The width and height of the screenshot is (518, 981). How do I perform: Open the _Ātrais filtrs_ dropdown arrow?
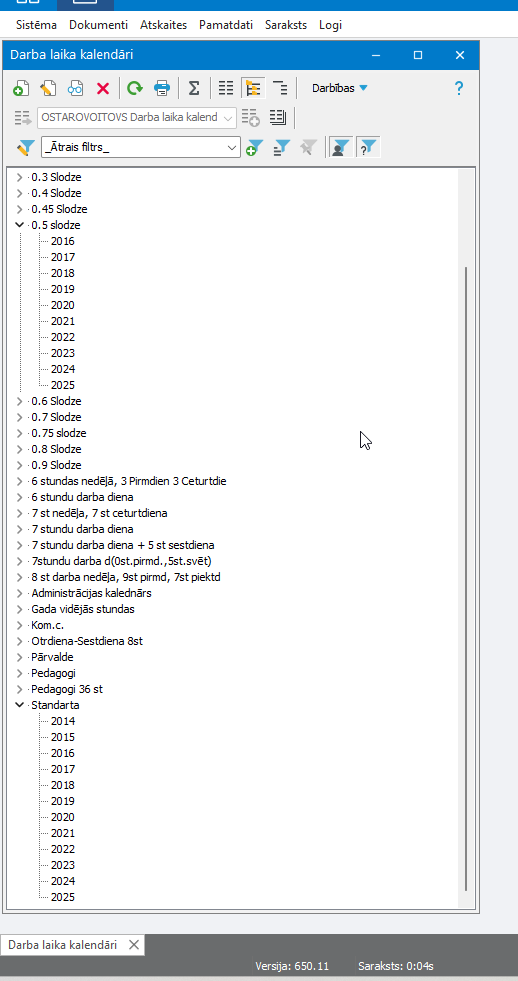tap(232, 148)
